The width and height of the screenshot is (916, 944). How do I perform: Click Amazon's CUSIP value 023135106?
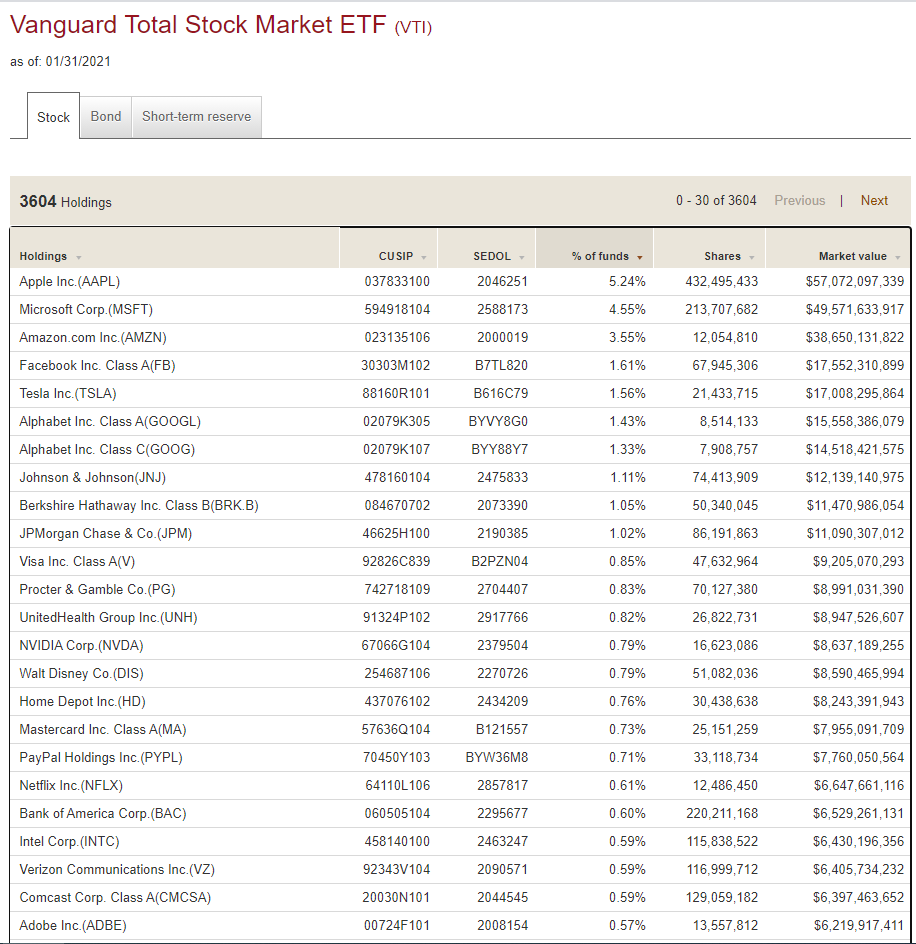pyautogui.click(x=397, y=337)
